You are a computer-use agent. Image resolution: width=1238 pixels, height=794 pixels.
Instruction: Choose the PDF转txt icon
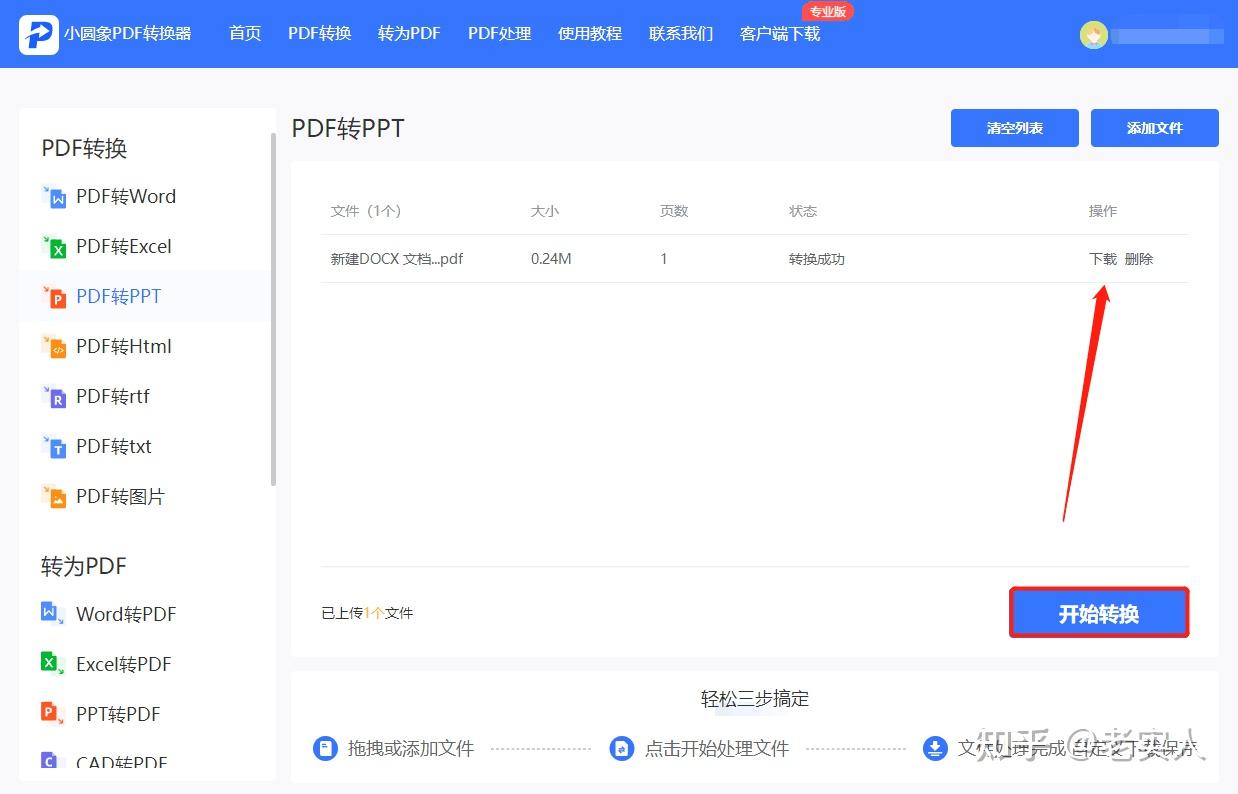click(54, 447)
